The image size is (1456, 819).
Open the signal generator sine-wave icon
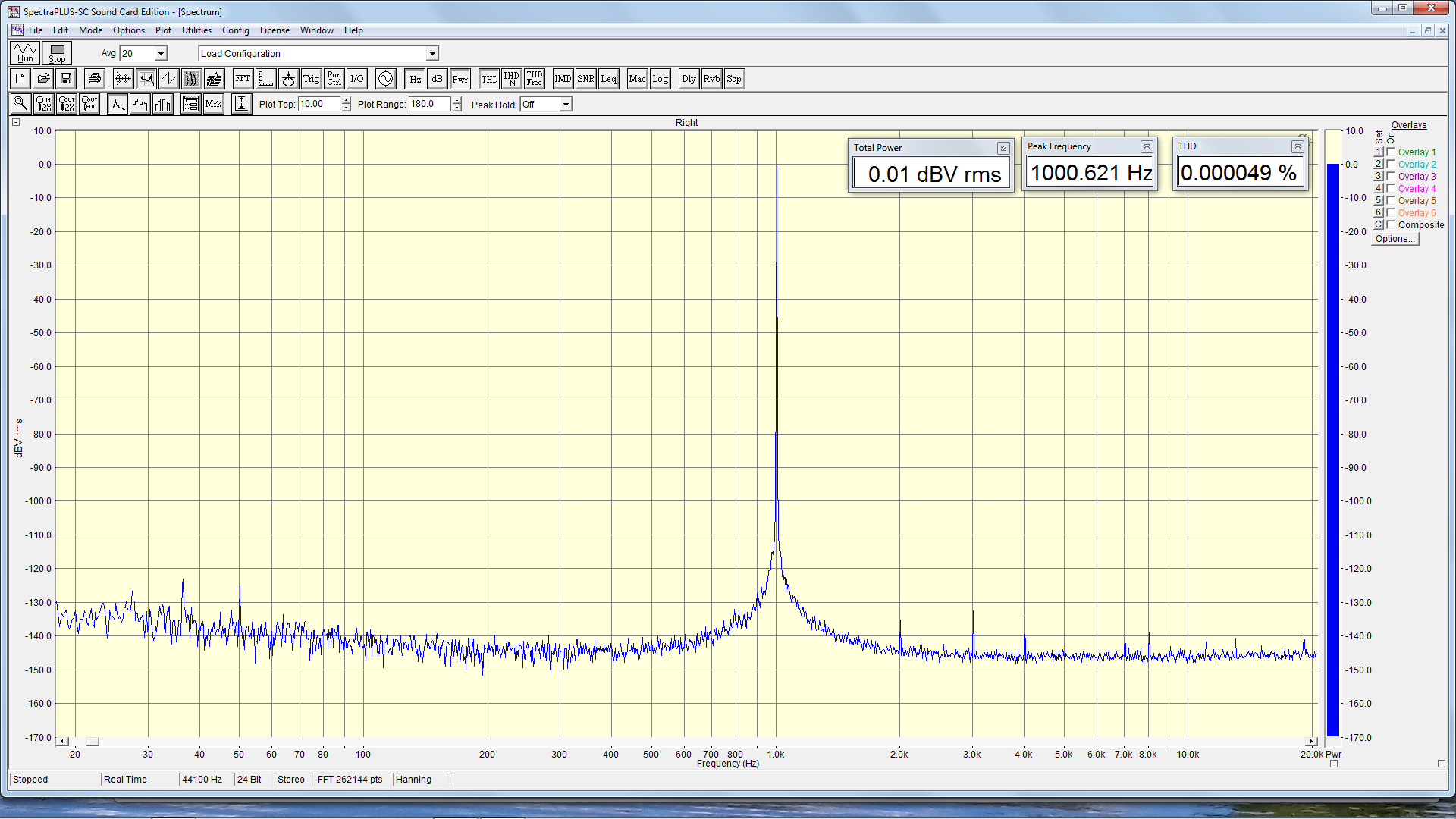pyautogui.click(x=385, y=79)
